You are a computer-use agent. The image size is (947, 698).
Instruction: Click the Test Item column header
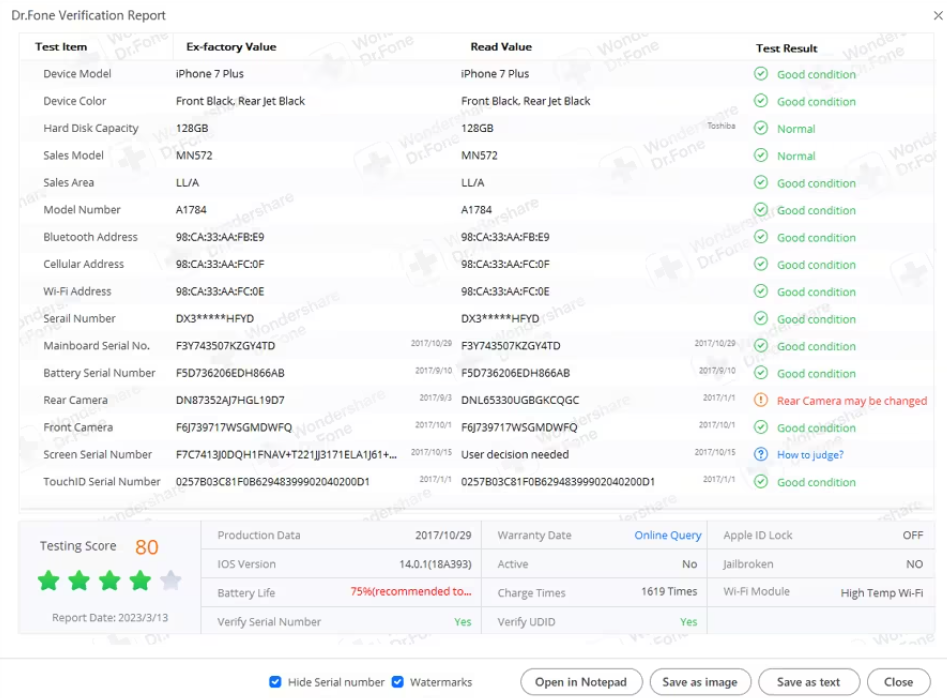61,46
